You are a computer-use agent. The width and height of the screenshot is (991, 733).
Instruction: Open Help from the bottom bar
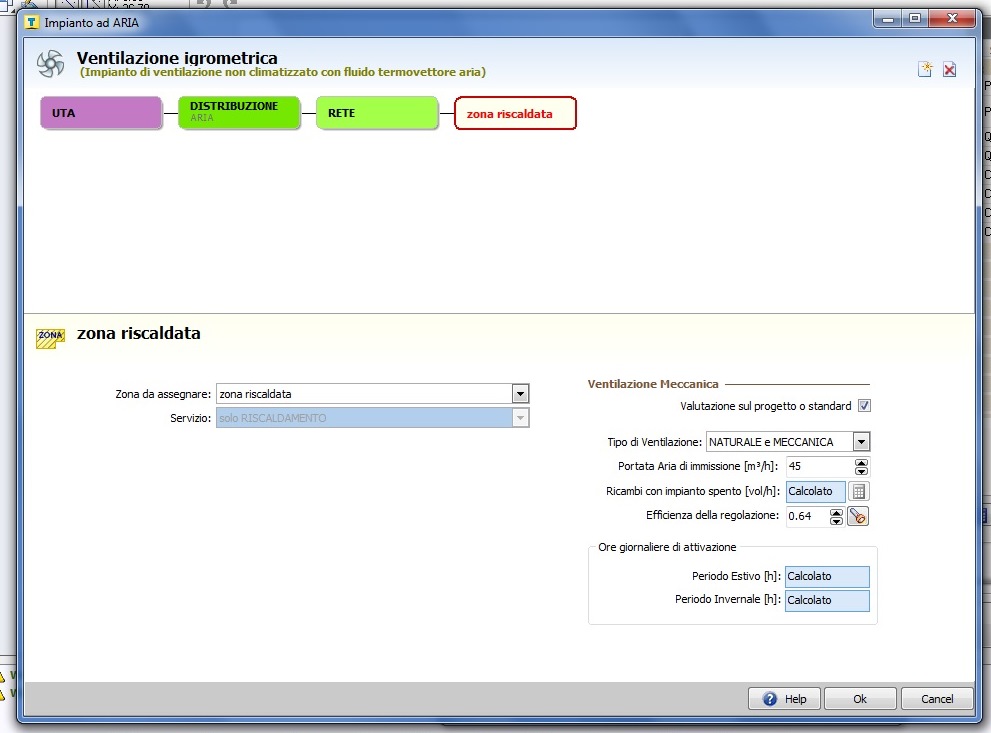tap(785, 699)
